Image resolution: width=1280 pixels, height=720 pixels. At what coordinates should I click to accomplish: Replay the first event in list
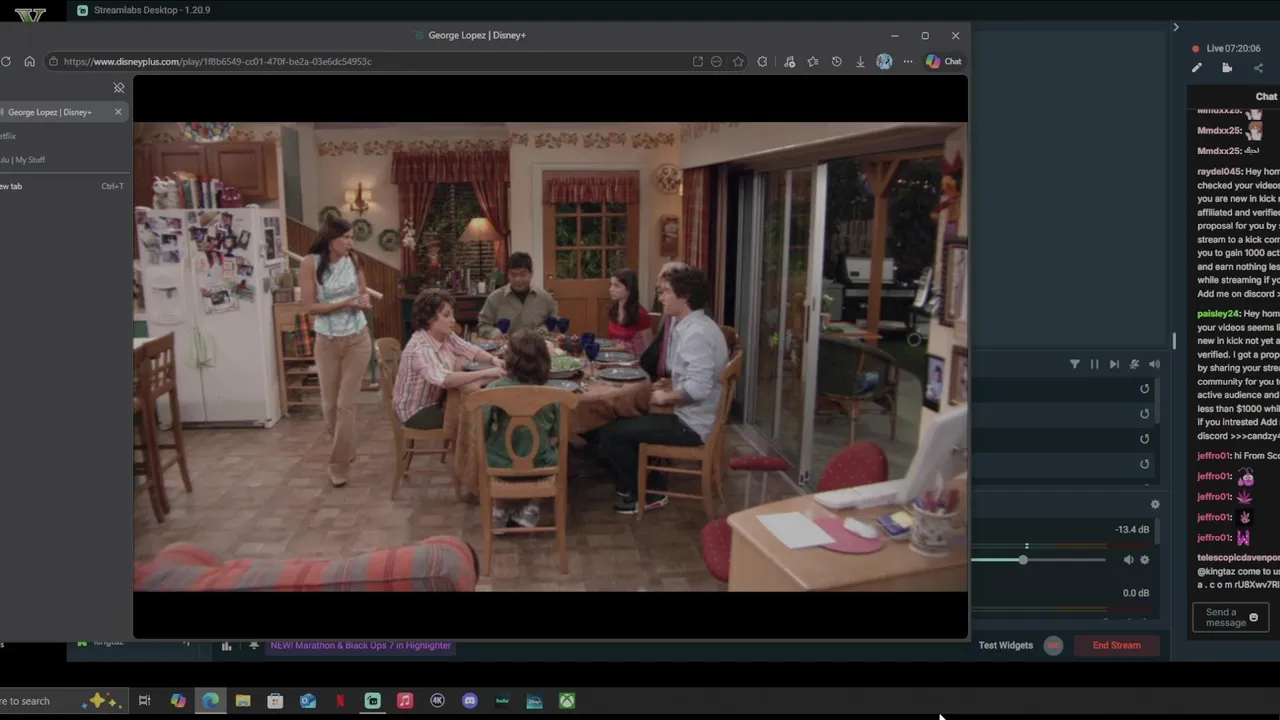click(1145, 389)
